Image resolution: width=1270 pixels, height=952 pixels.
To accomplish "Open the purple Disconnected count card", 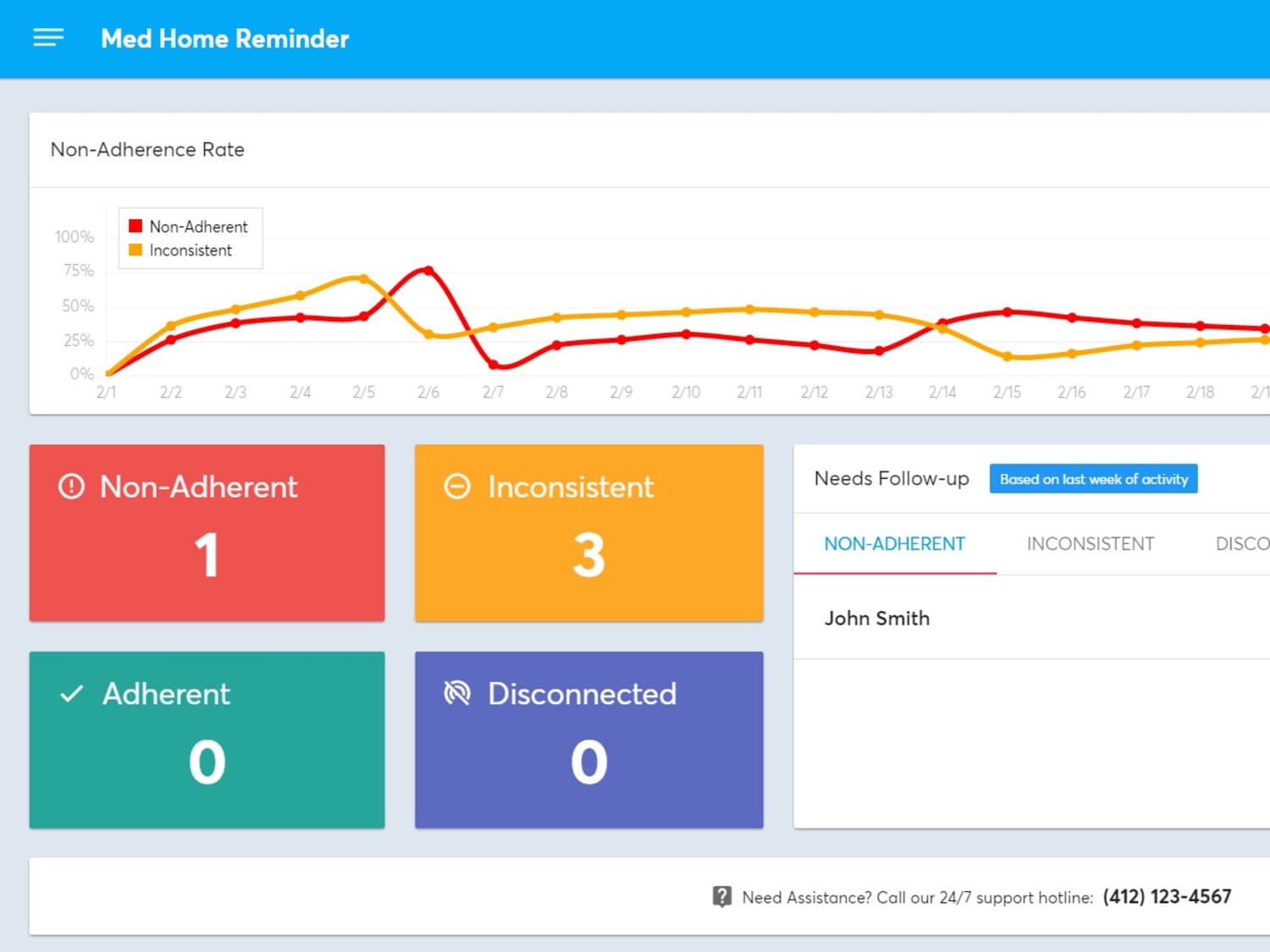I will tap(588, 740).
